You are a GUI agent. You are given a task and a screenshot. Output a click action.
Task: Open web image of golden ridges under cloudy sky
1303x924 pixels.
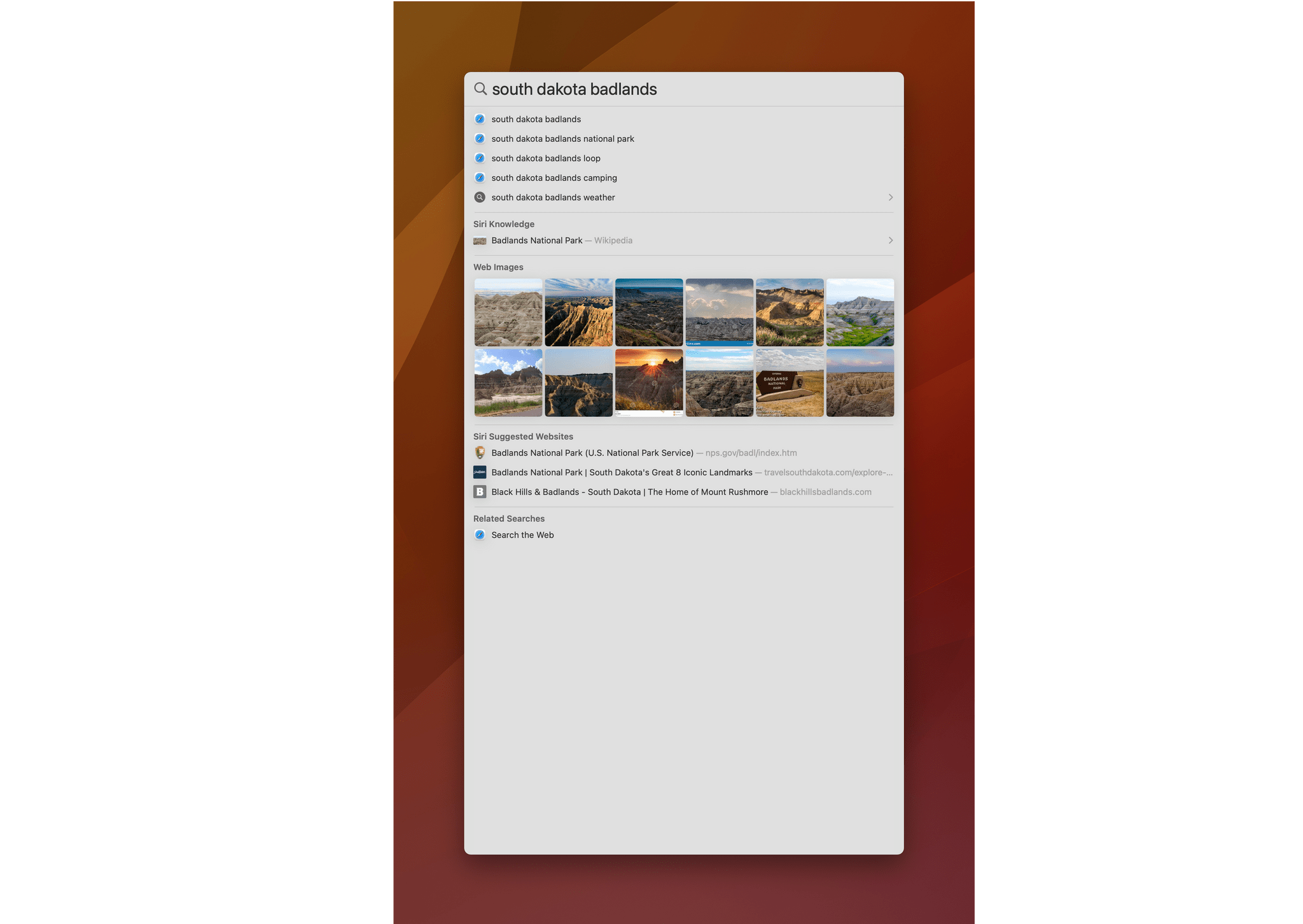[x=579, y=312]
